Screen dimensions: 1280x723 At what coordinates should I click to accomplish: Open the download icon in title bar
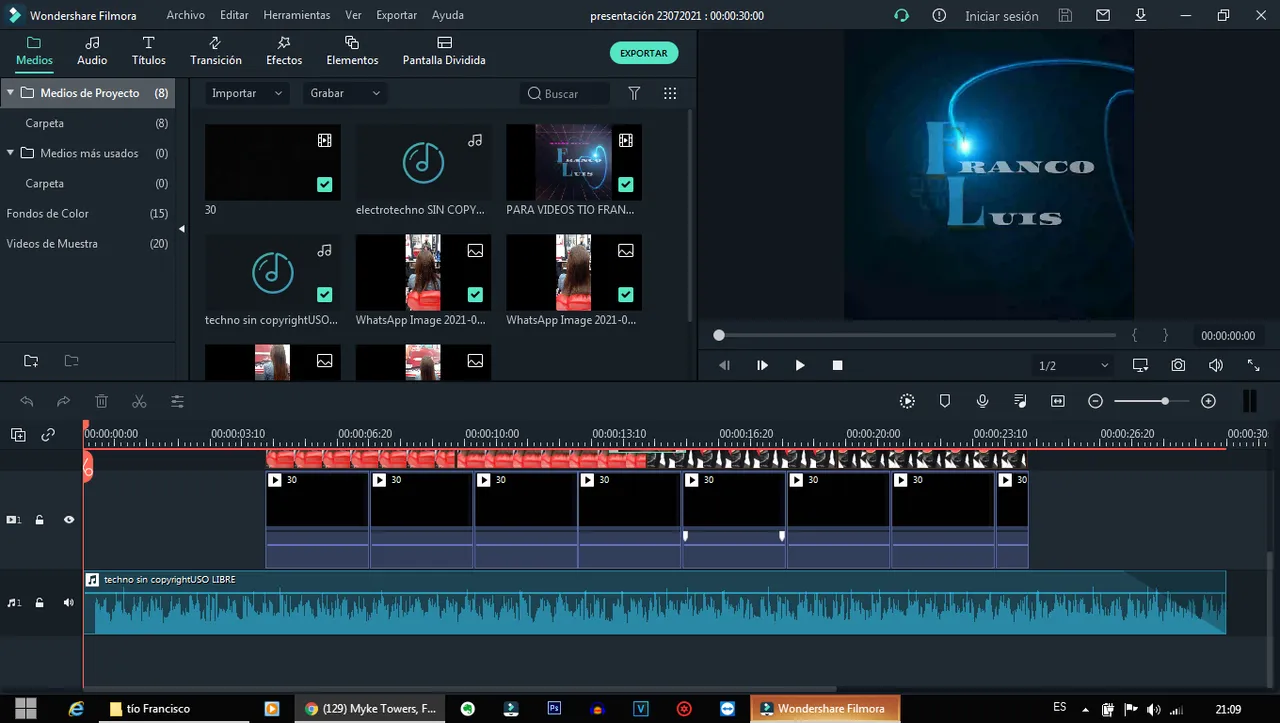(x=1141, y=16)
